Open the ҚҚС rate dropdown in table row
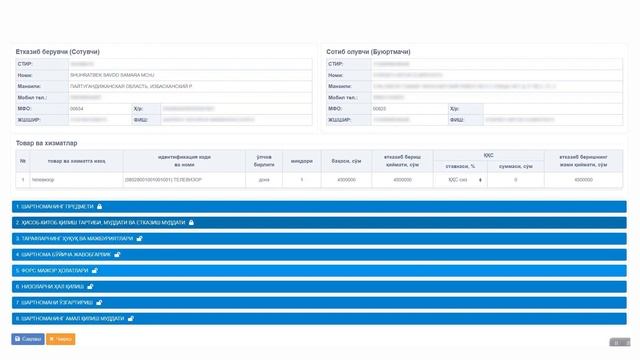This screenshot has width=640, height=360. [x=460, y=180]
